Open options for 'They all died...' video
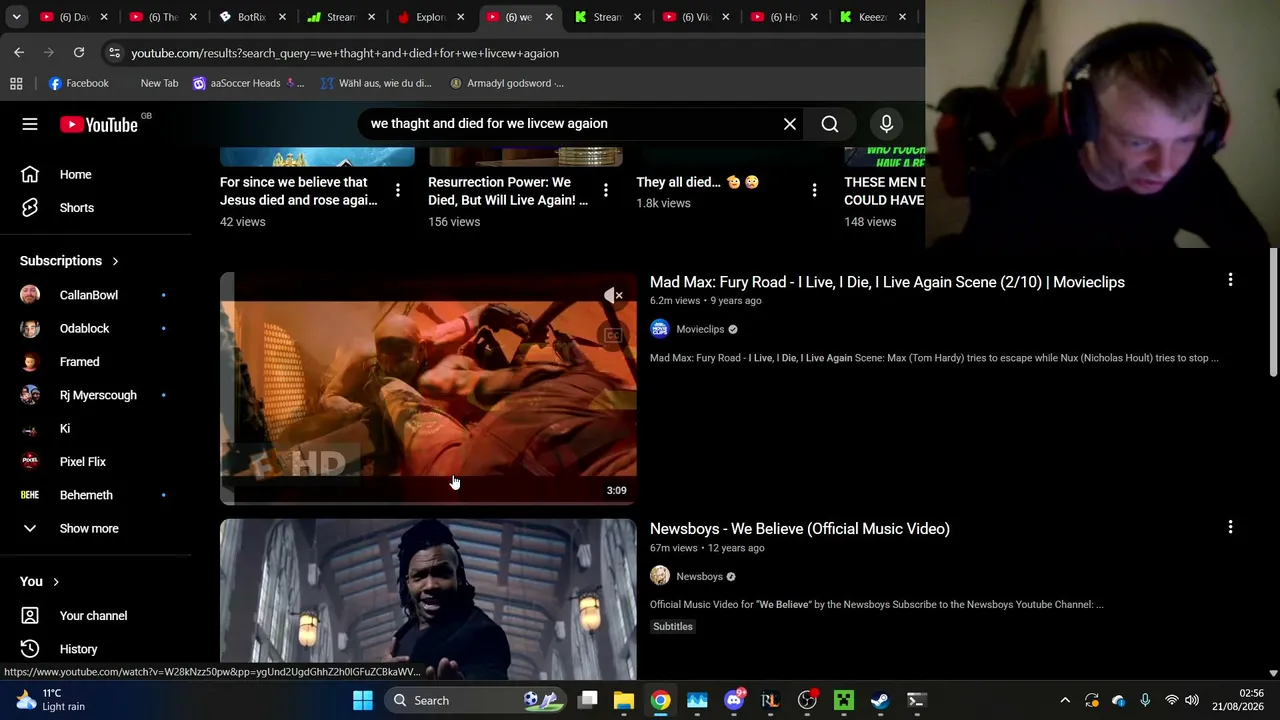This screenshot has width=1280, height=720. [814, 190]
